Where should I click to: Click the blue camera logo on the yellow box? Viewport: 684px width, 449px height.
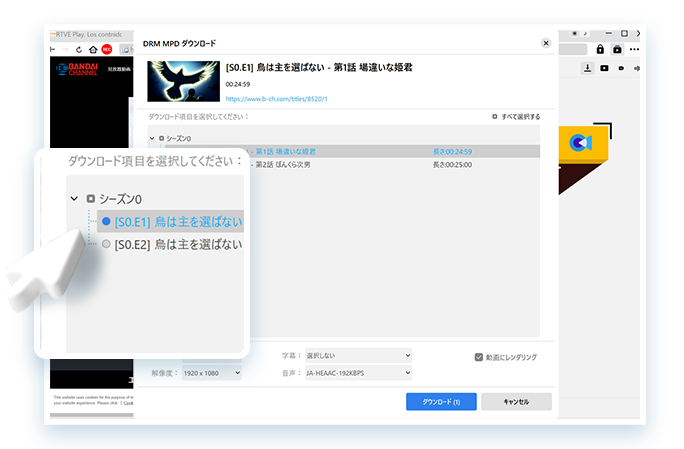click(581, 142)
